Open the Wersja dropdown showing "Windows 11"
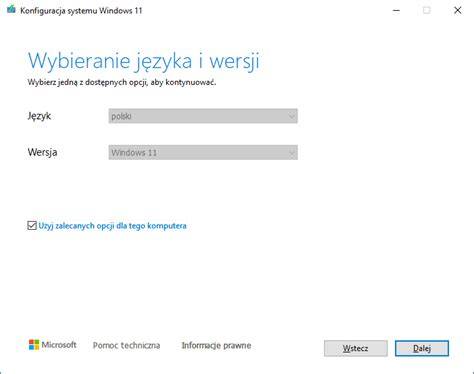 coord(203,152)
